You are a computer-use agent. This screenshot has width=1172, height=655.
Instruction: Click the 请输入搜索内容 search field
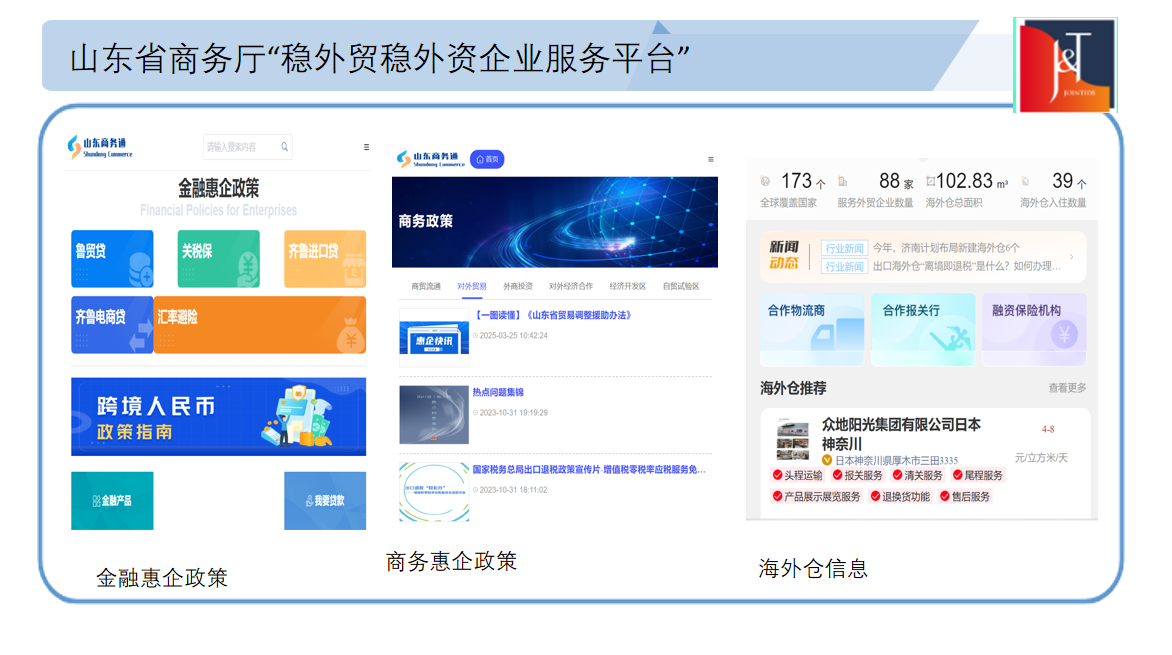click(x=238, y=147)
